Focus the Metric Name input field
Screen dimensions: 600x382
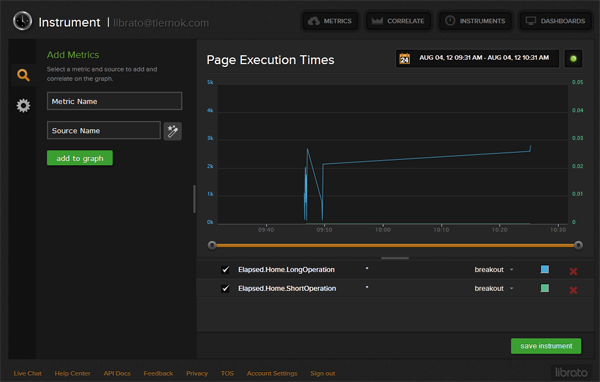coord(114,101)
